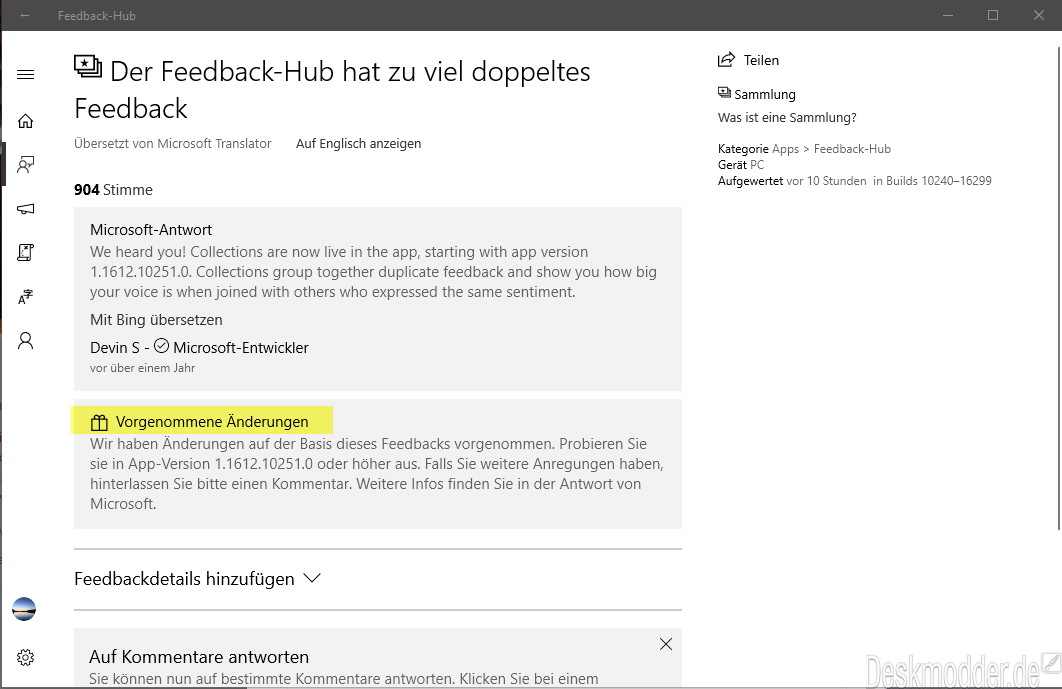Open Quests scroll icon in sidebar
Viewport: 1062px width, 689px height.
tap(25, 253)
